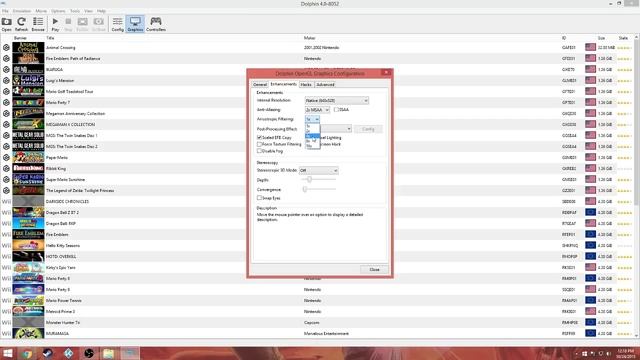The width and height of the screenshot is (640, 360).
Task: Open the Options menu
Action: click(x=58, y=11)
